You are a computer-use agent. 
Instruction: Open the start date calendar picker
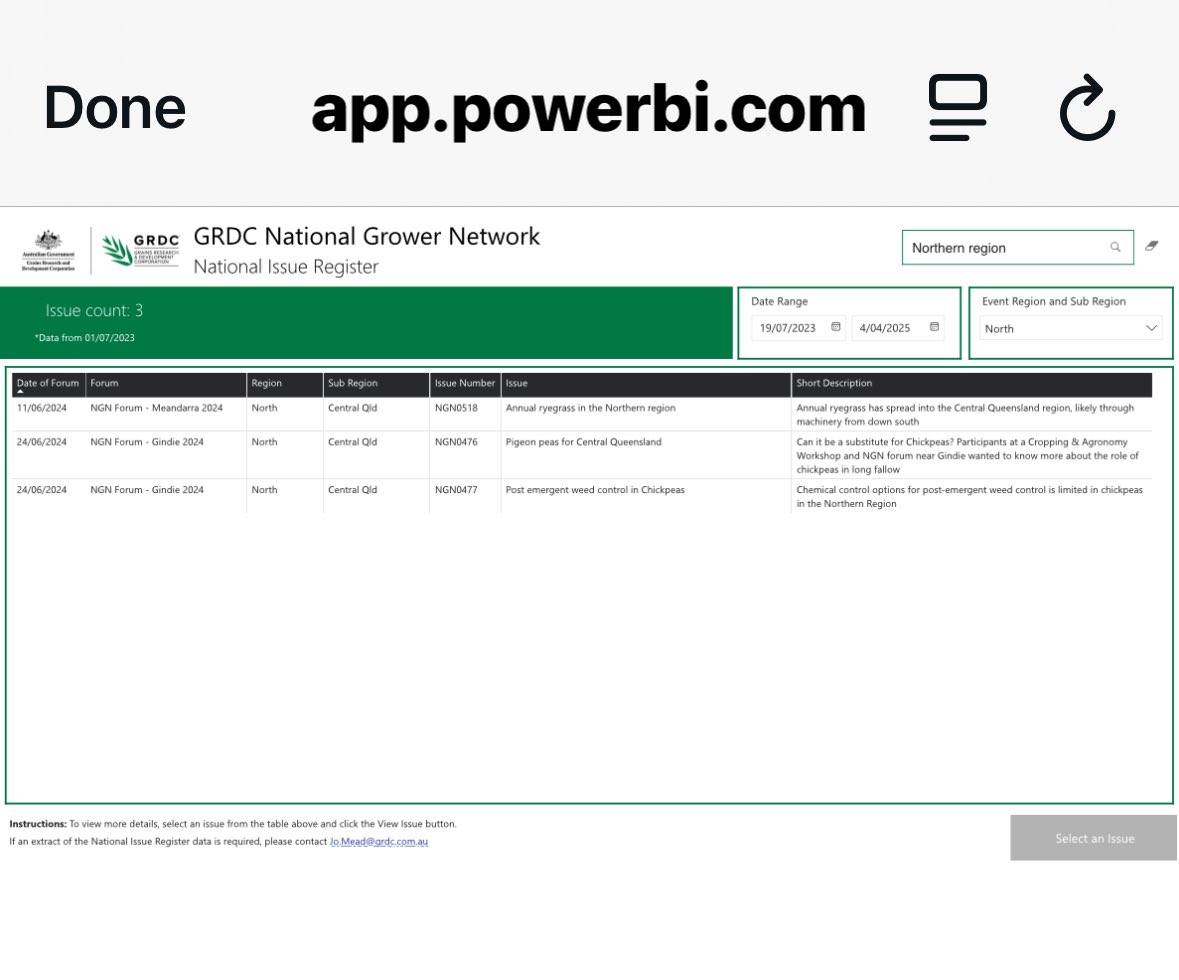click(x=835, y=326)
